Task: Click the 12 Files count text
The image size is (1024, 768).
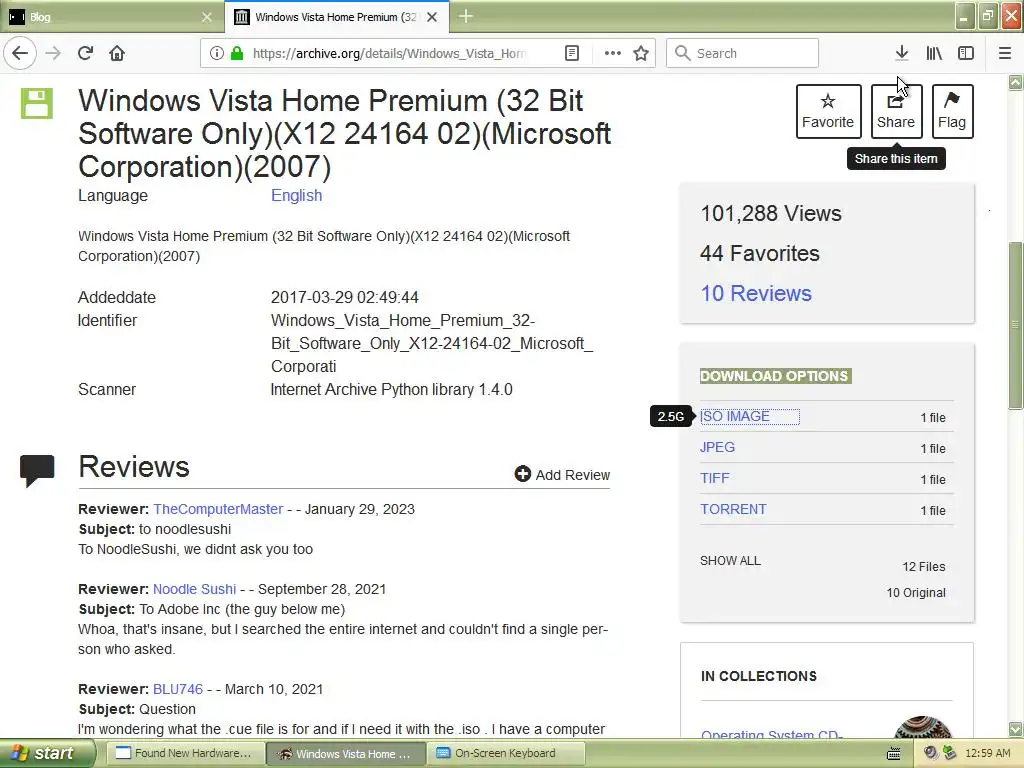Action: [x=923, y=567]
